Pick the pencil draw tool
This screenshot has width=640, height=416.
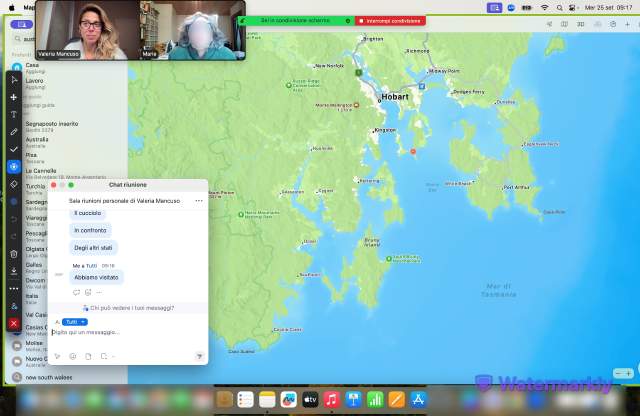13,131
